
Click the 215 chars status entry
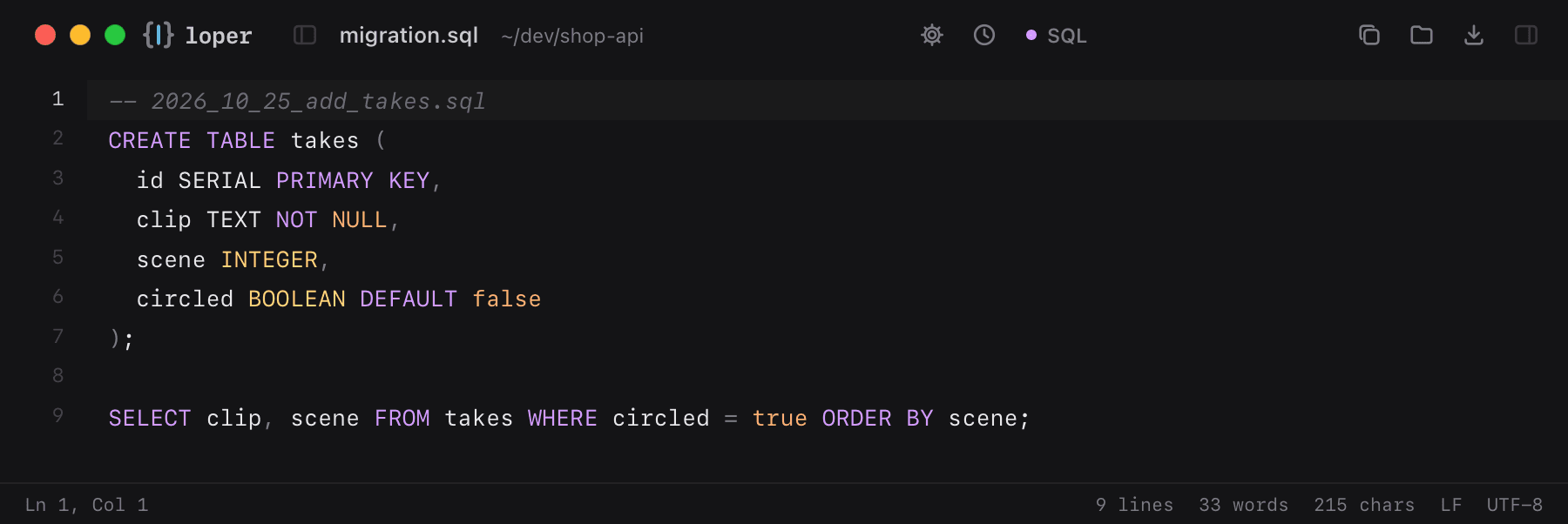1364,505
